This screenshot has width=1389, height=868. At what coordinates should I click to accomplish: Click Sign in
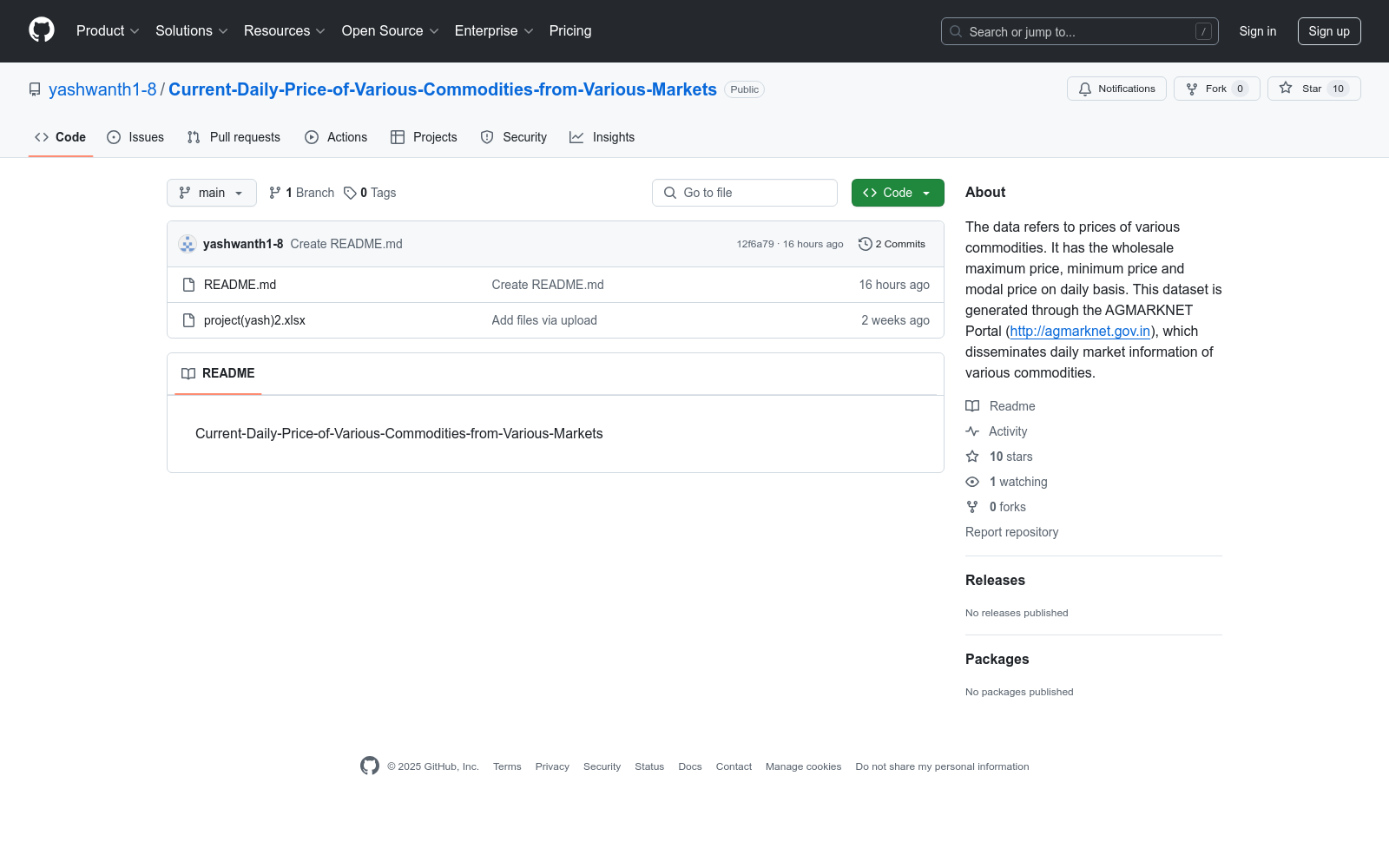pos(1258,31)
